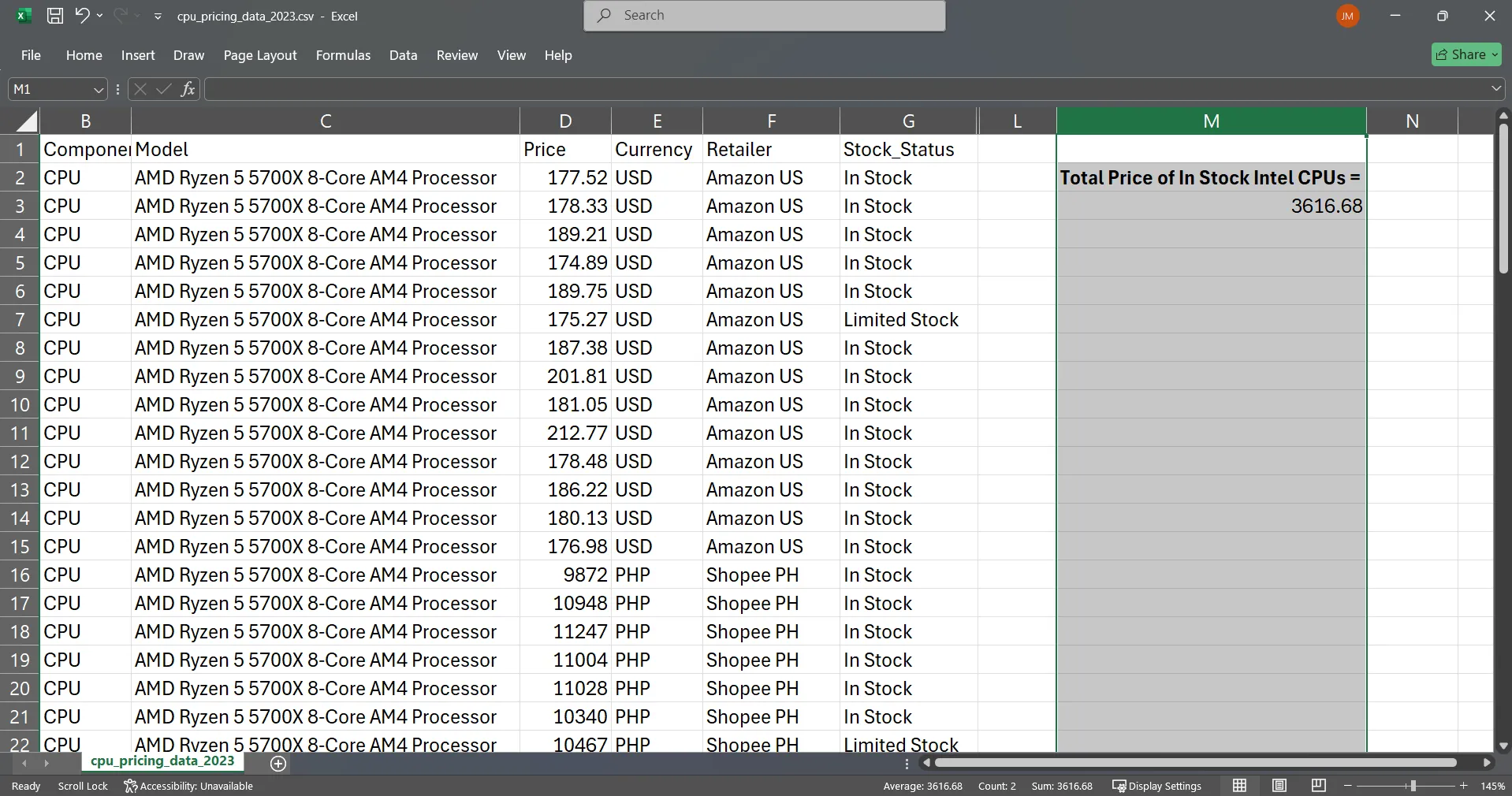Switch to Page Break Preview in status bar
Viewport: 1512px width, 796px height.
[x=1319, y=786]
